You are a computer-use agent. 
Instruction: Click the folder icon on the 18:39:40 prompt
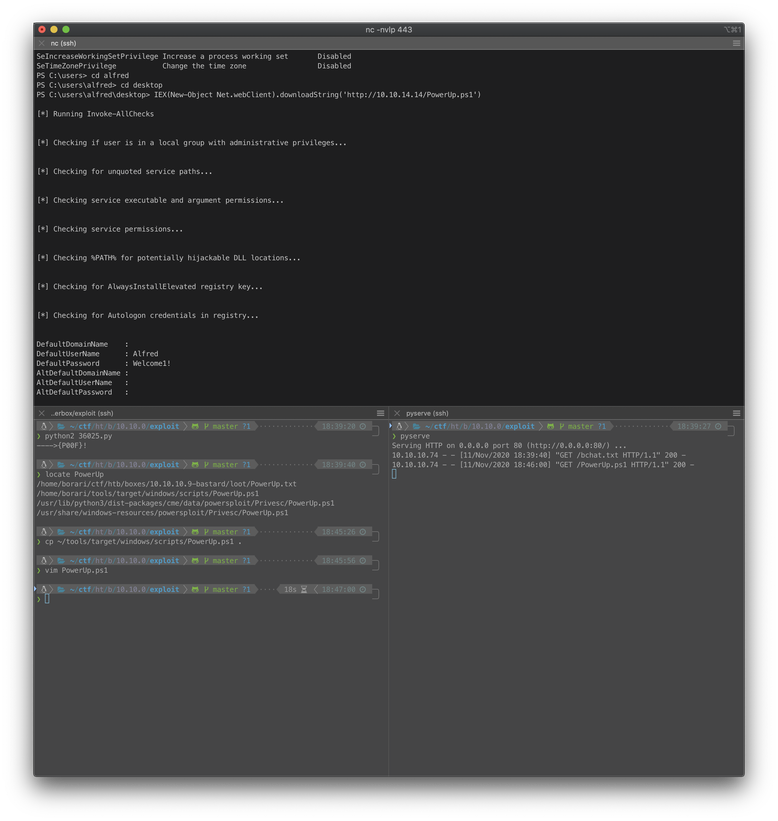[x=61, y=464]
